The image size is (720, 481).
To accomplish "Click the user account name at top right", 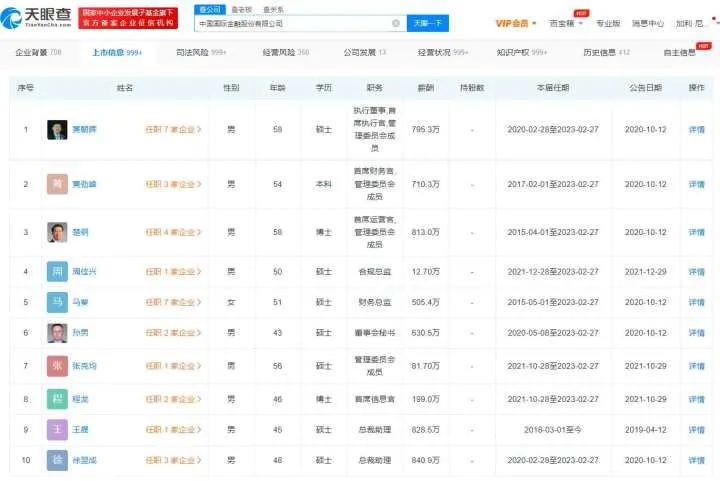I will 690,23.
